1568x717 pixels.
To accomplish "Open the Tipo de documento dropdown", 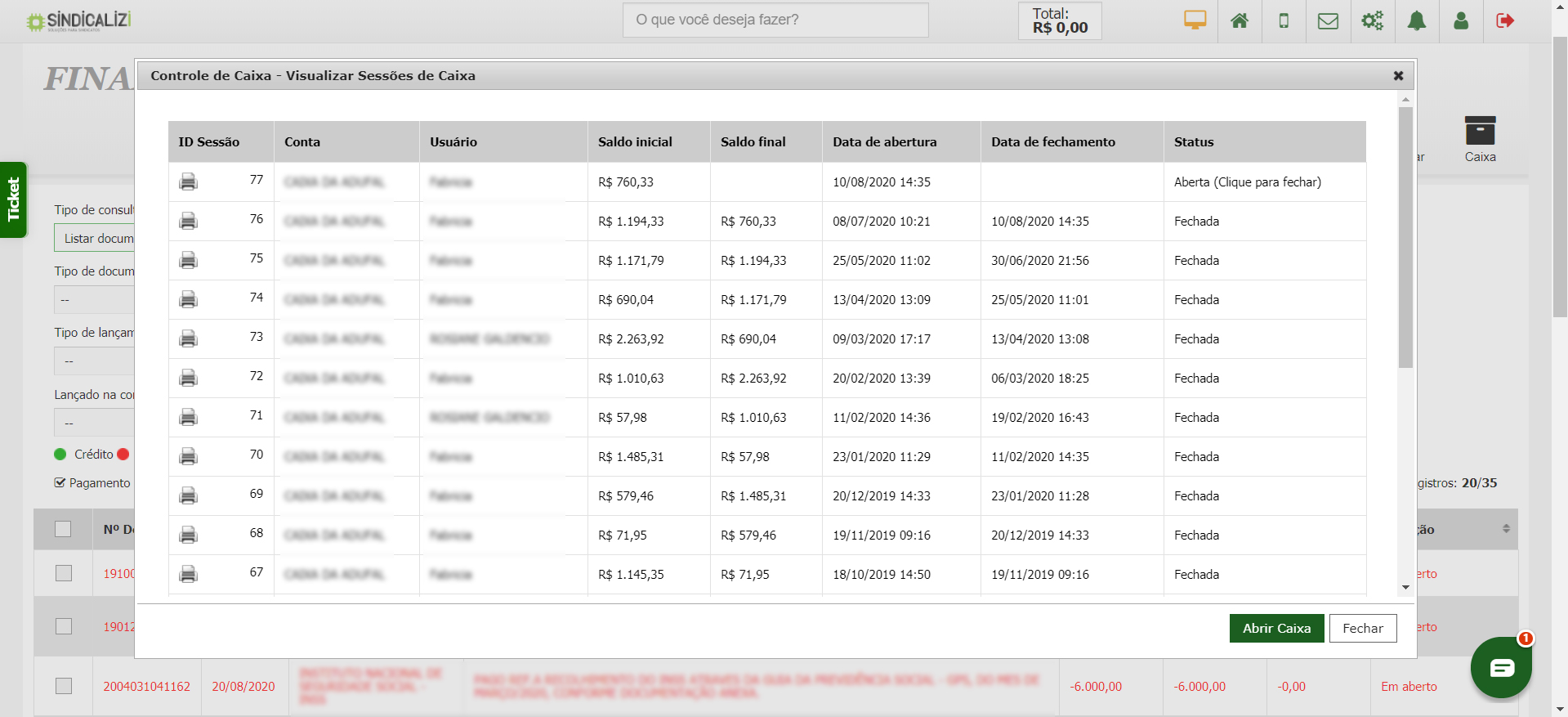I will pyautogui.click(x=94, y=300).
